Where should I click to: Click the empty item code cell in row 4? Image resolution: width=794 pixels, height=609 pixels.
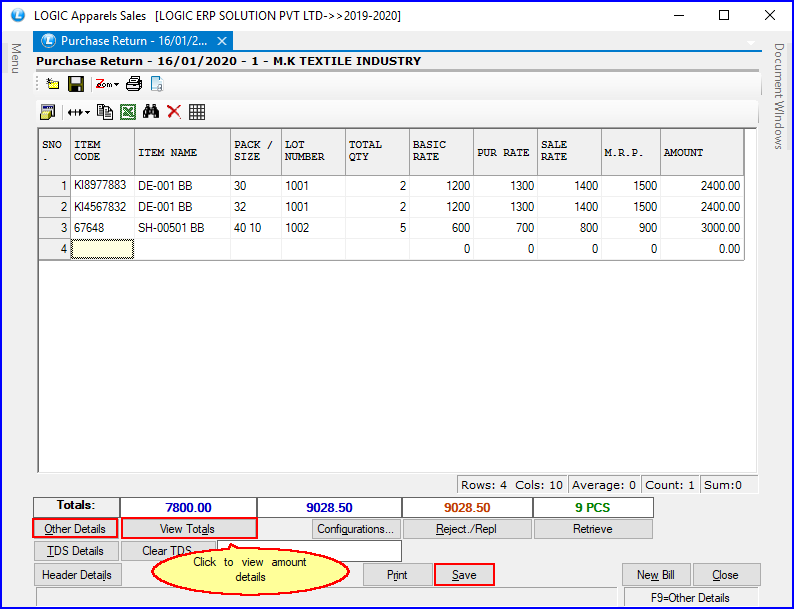[x=102, y=249]
